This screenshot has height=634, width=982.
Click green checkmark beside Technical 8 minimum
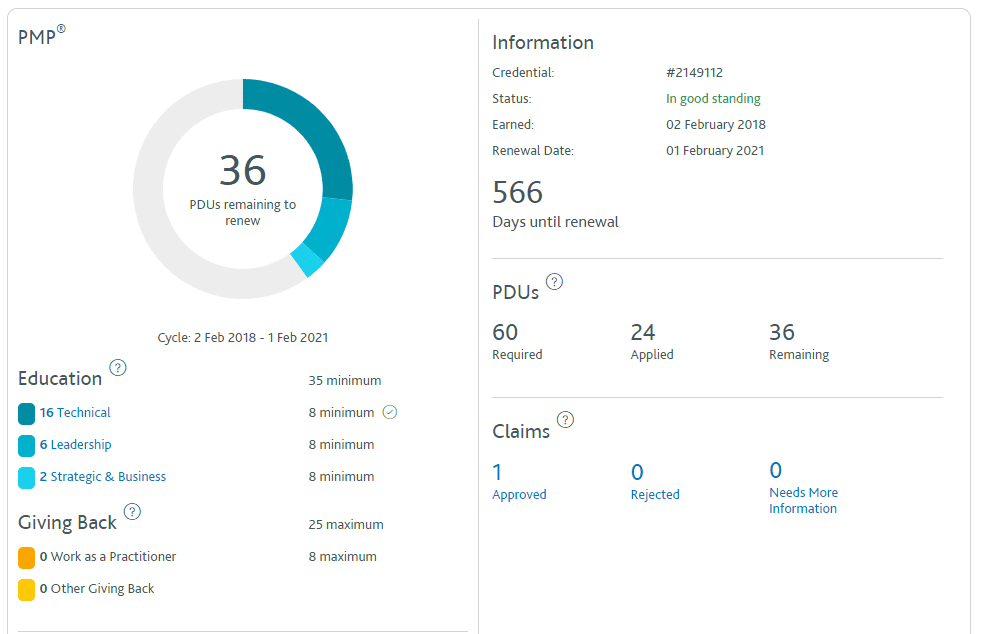pyautogui.click(x=390, y=412)
